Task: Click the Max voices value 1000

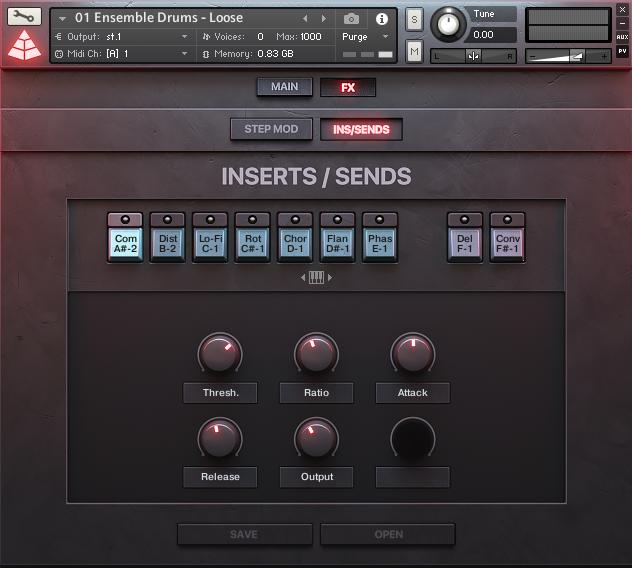Action: click(311, 37)
